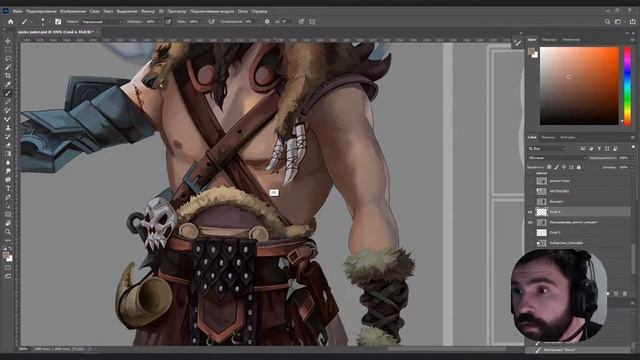Open layer opacity dropdown arrow
This screenshot has height=360, width=640.
[632, 158]
